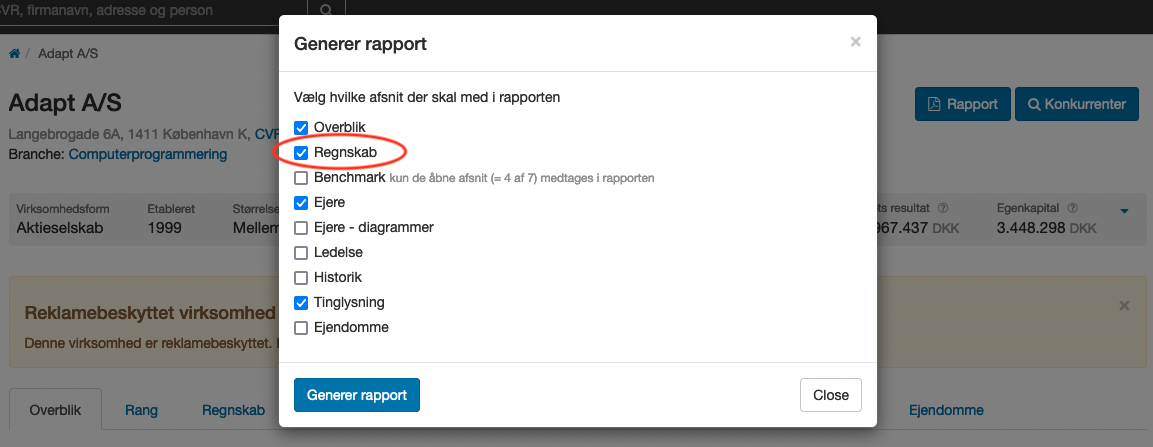1153x447 pixels.
Task: Expand key figures with blue arrow
Action: point(1124,211)
